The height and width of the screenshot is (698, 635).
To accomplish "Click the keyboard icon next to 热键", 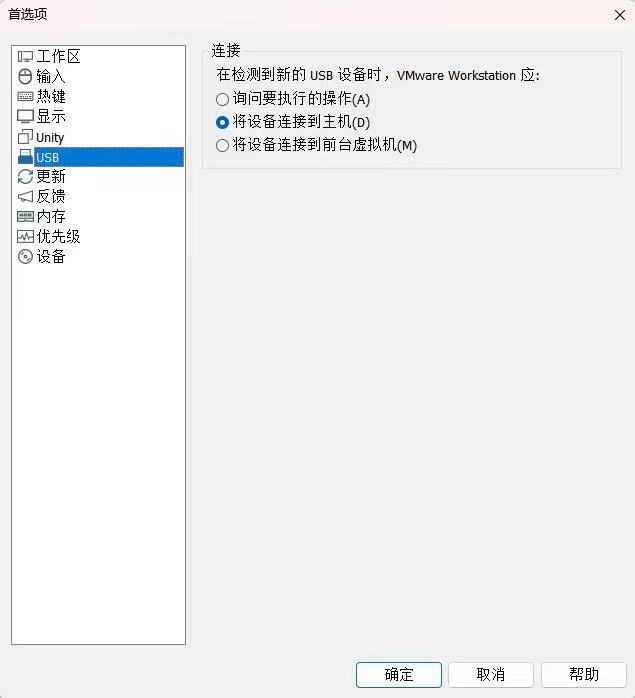I will point(25,96).
